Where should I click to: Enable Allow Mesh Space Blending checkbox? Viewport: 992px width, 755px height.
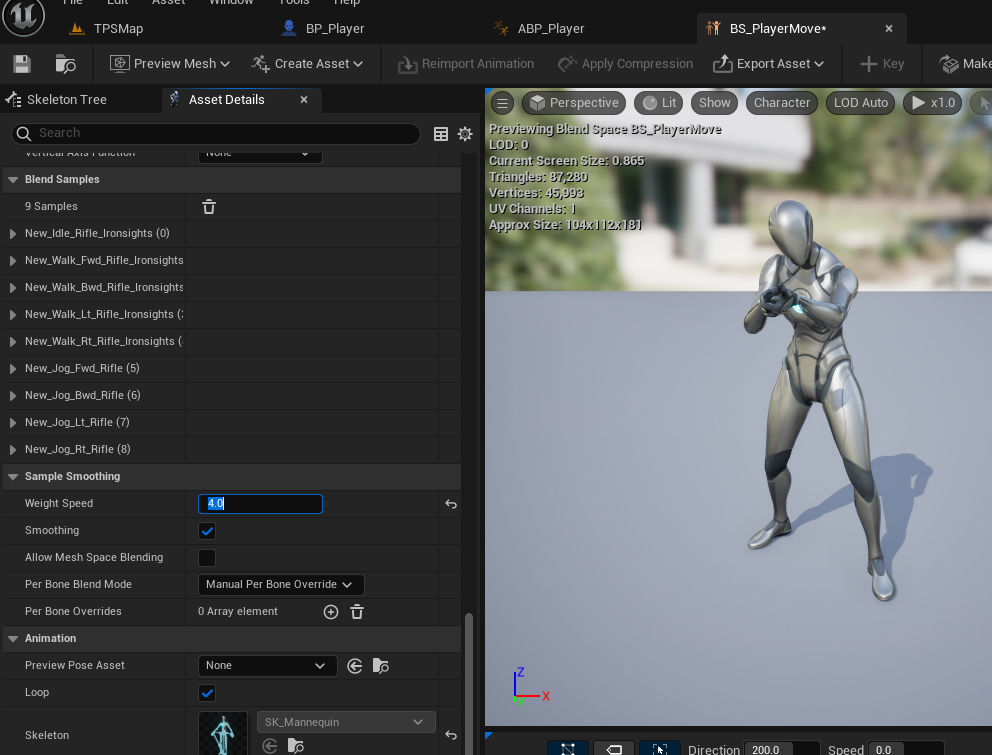pyautogui.click(x=207, y=558)
